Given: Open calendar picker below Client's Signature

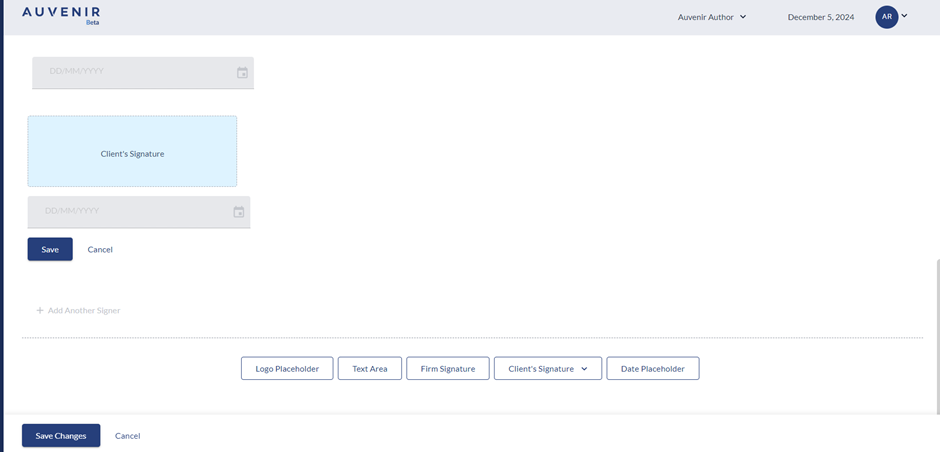Looking at the screenshot, I should click(238, 212).
